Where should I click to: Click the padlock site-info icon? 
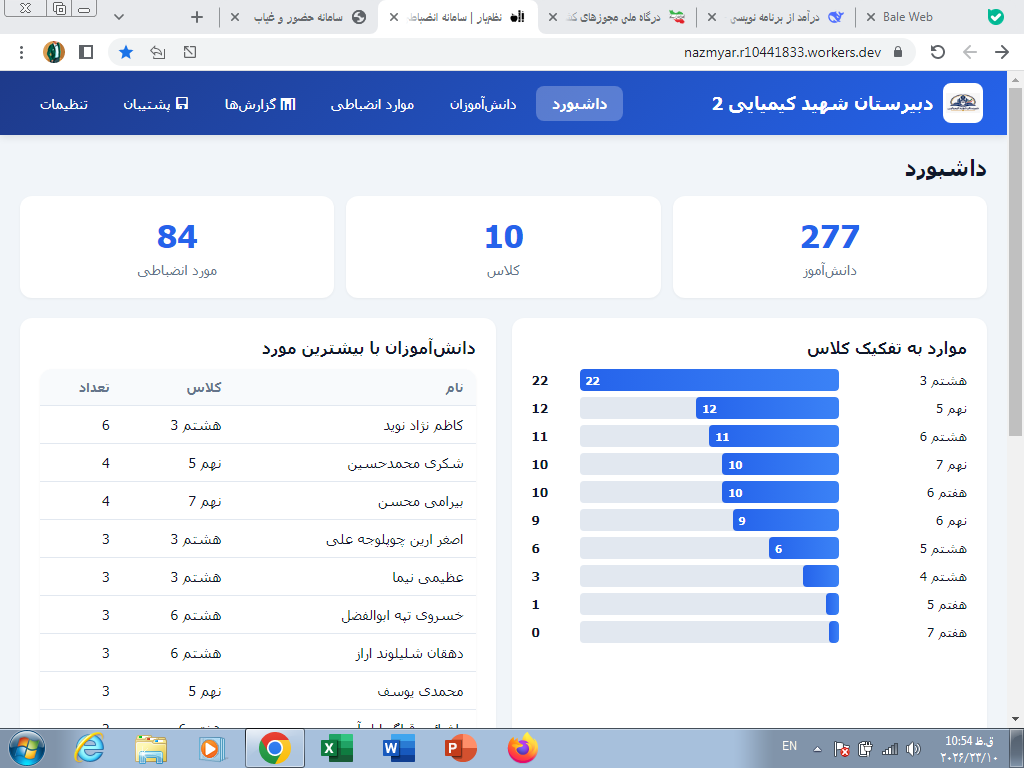pos(898,52)
